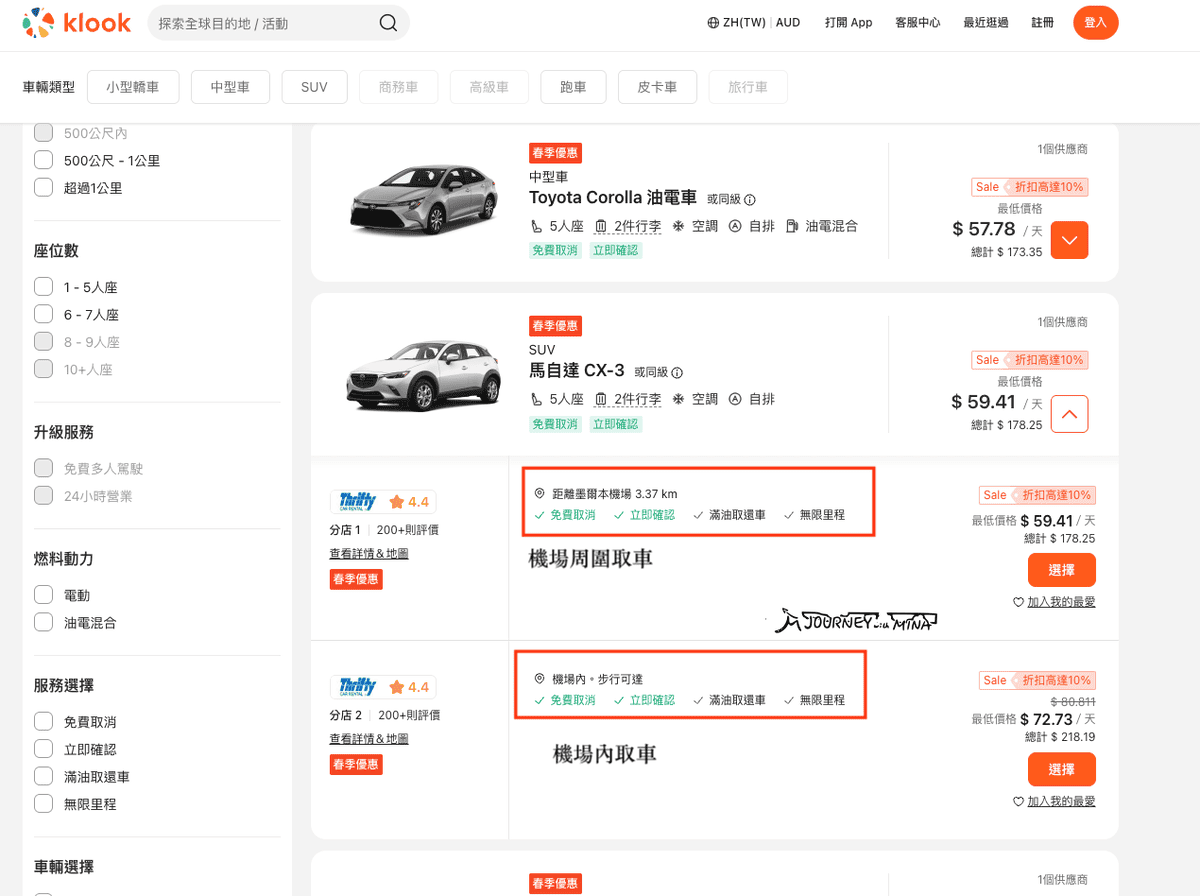Screen dimensions: 1200x896
Task: Select 跑車 vehicle type
Action: point(573,87)
